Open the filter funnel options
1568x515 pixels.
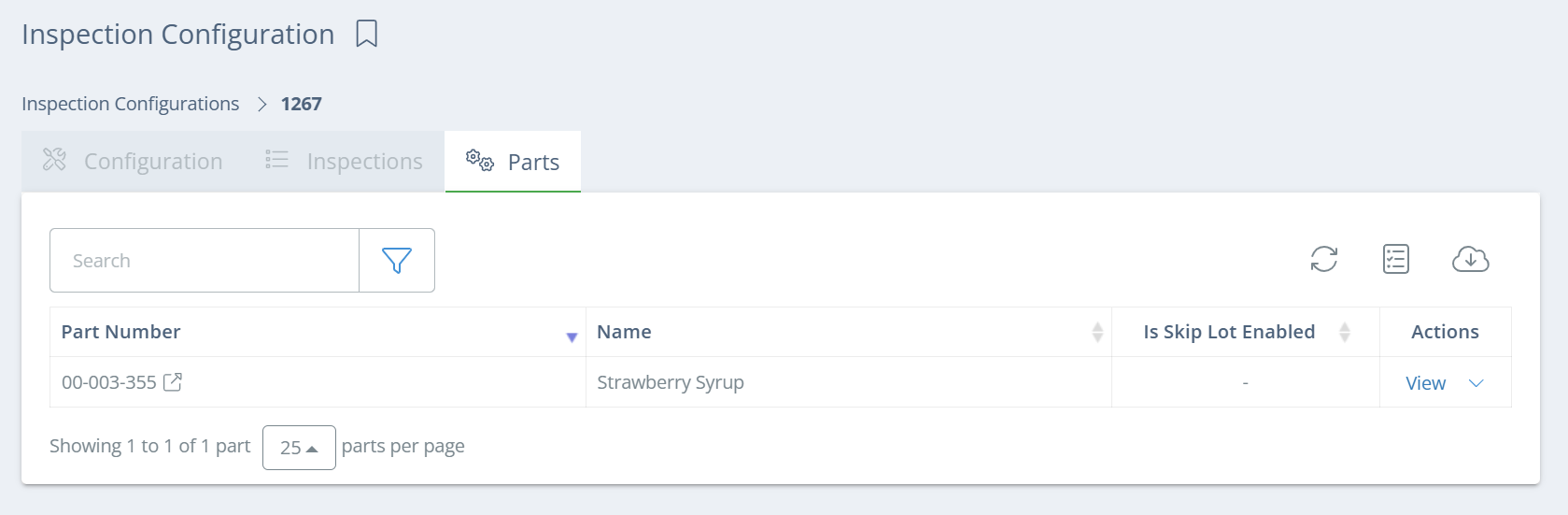coord(397,261)
